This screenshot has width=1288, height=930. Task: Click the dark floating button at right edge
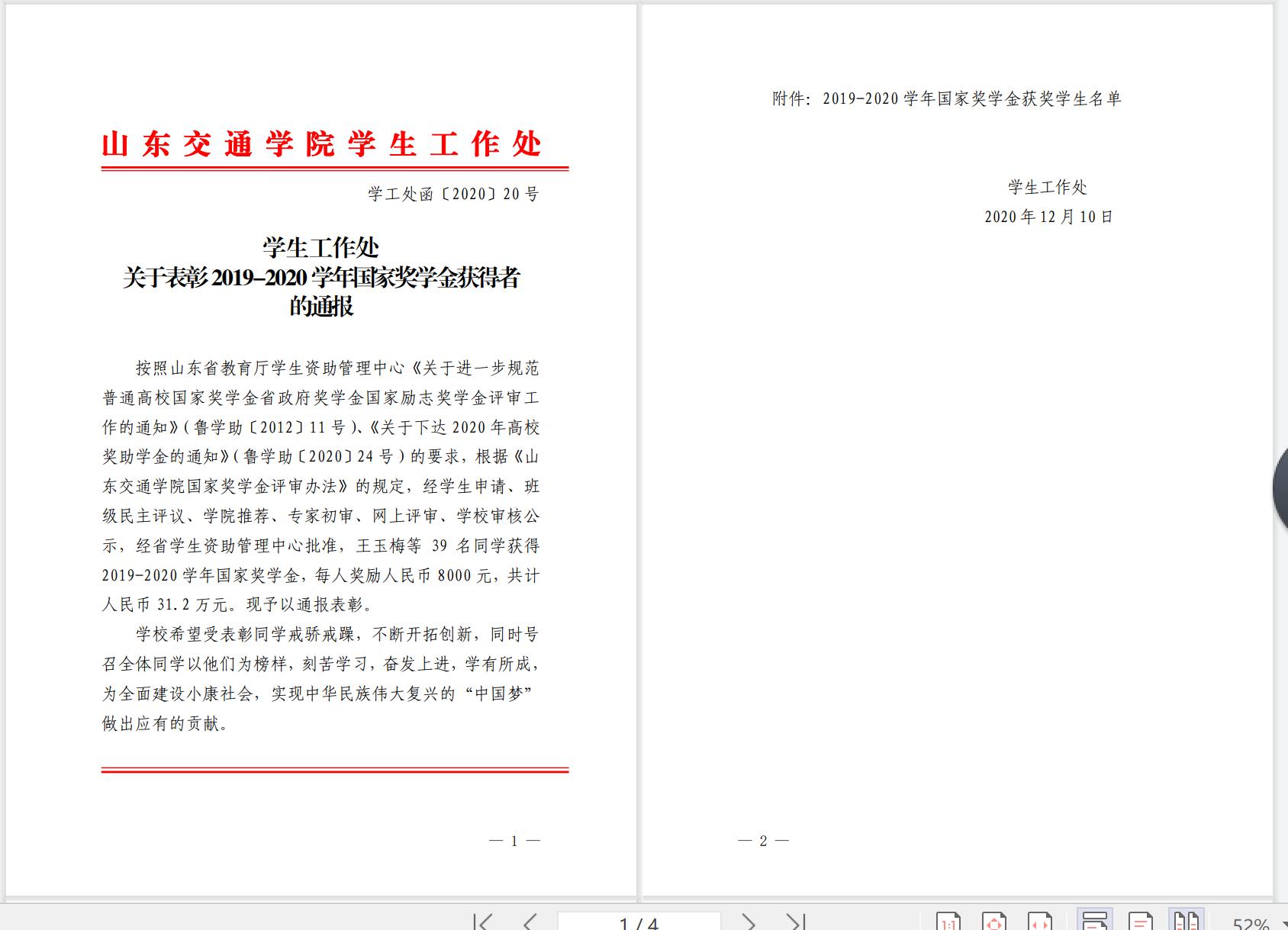click(x=1280, y=488)
